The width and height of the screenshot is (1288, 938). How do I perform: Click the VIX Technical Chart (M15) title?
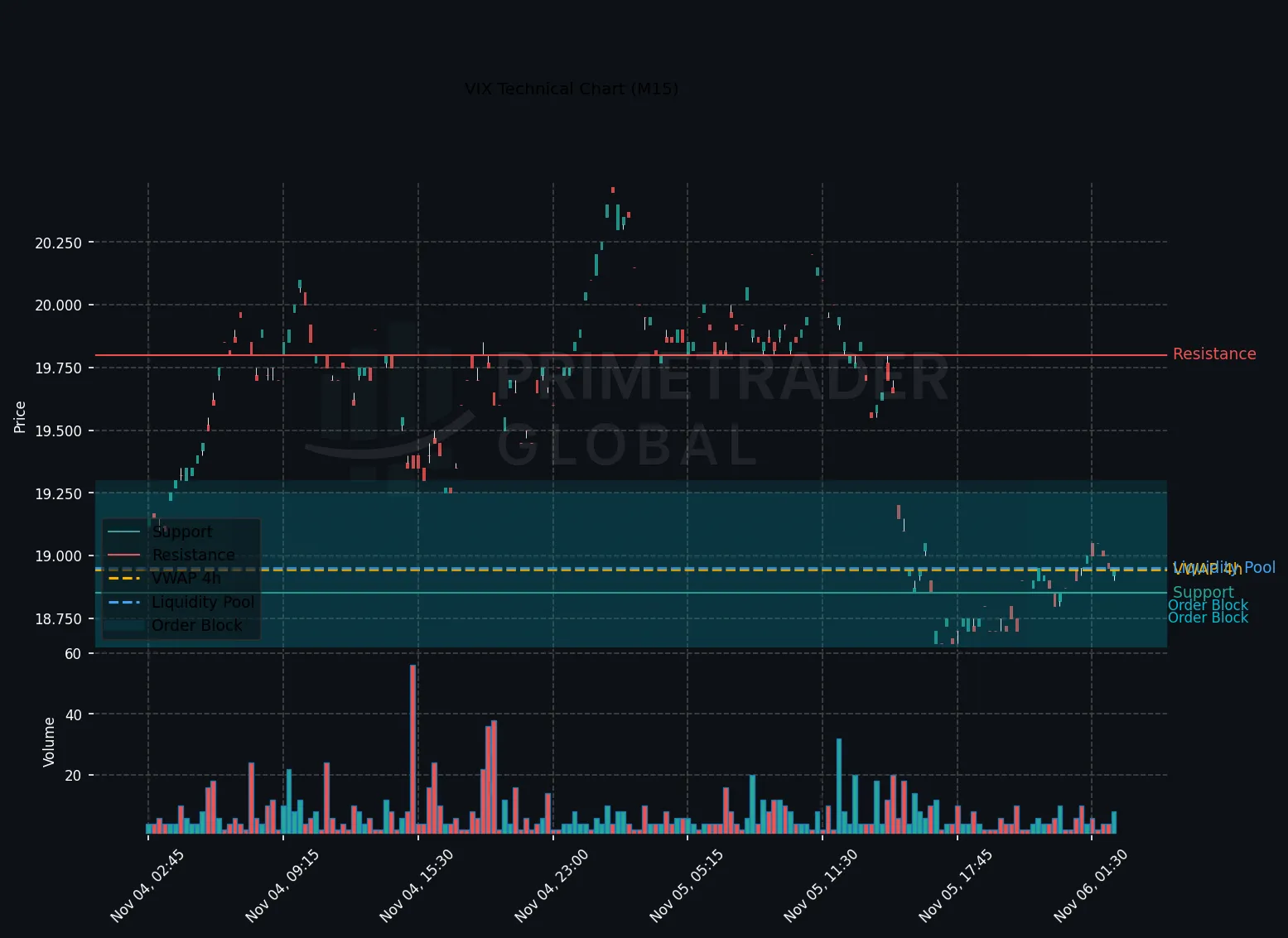point(572,89)
